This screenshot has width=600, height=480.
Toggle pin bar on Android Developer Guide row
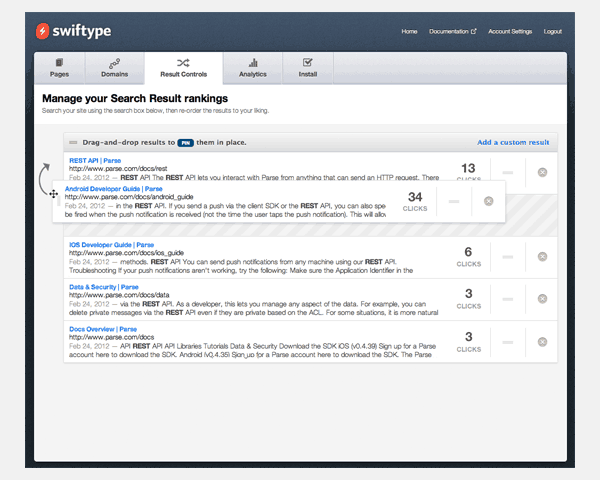tap(454, 201)
